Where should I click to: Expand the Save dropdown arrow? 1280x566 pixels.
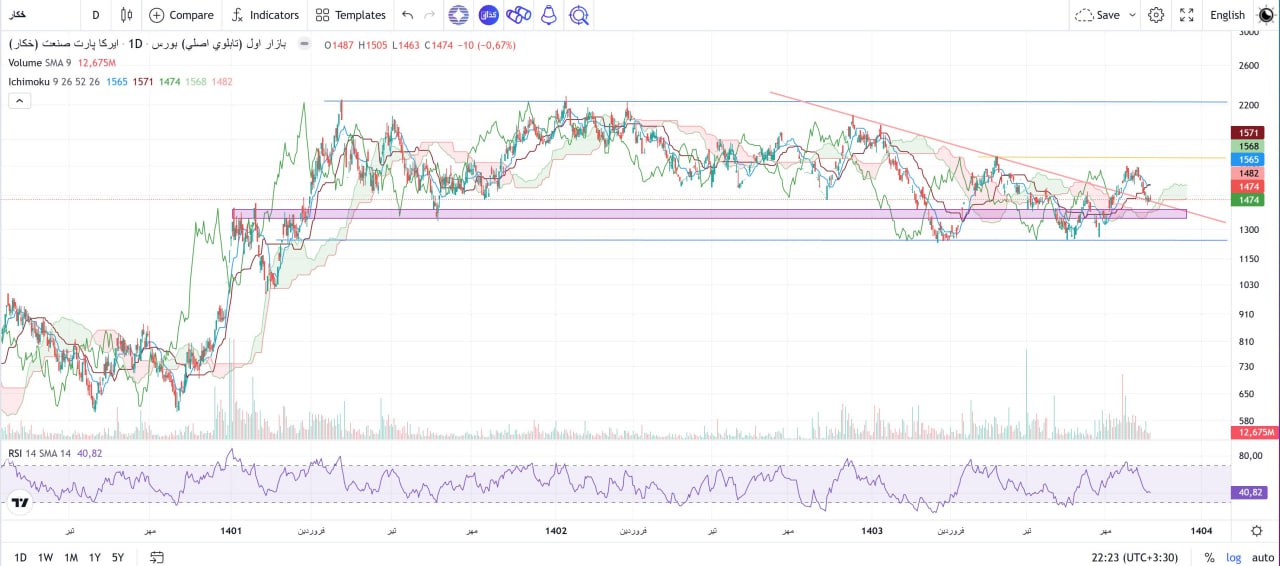coord(1132,15)
